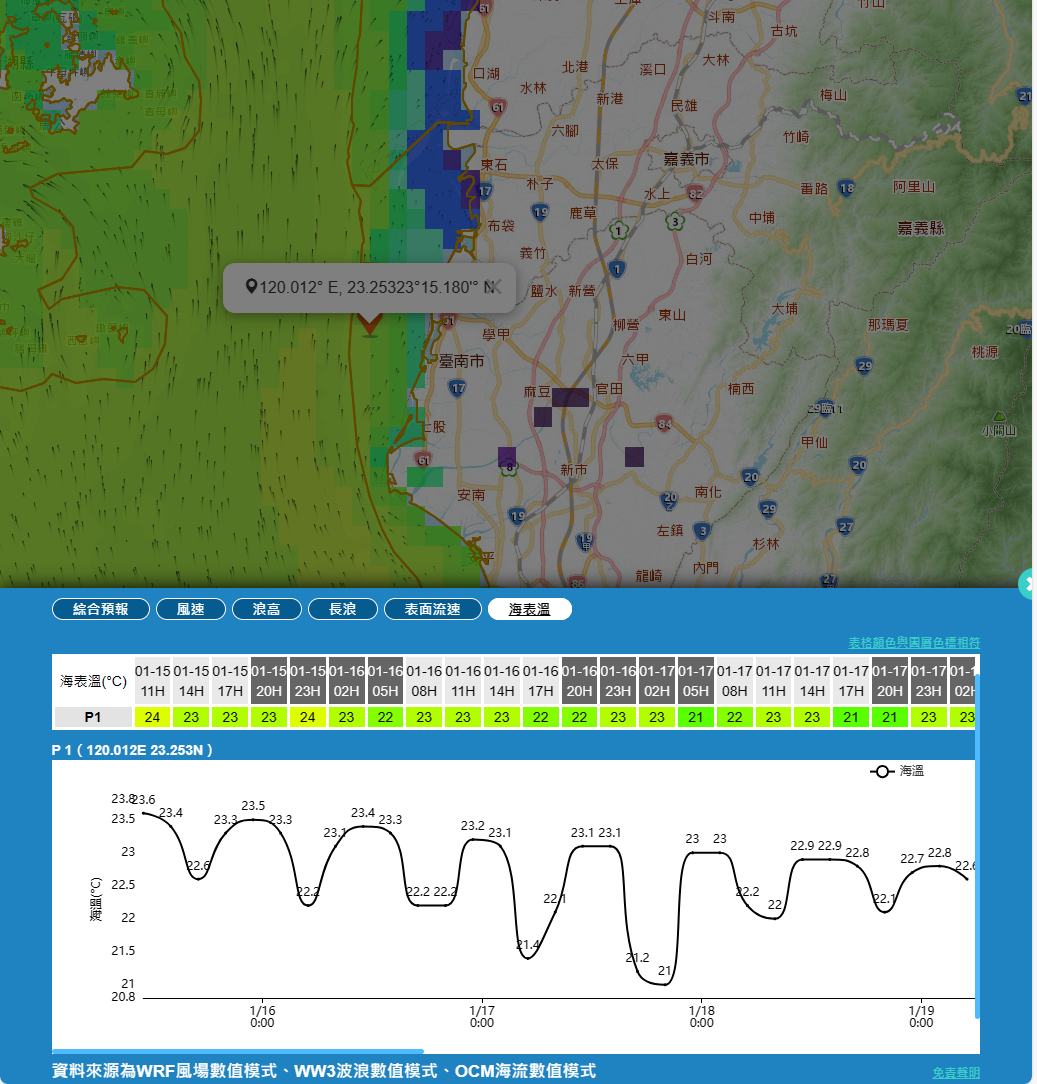Click the red location marker on map
The height and width of the screenshot is (1084, 1037).
coord(370,322)
